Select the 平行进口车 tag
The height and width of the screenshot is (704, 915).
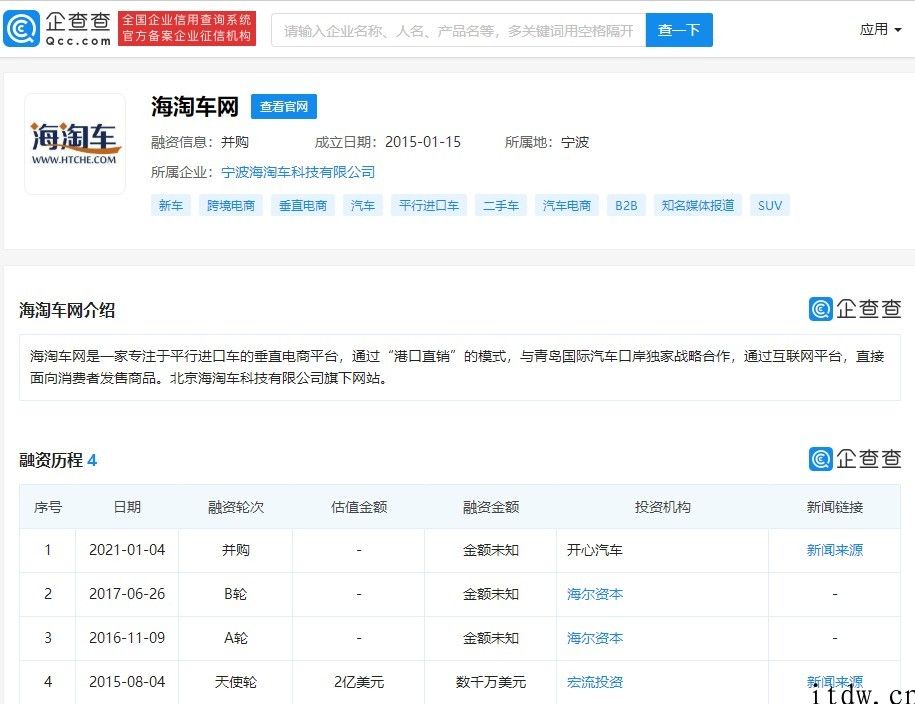(x=429, y=205)
